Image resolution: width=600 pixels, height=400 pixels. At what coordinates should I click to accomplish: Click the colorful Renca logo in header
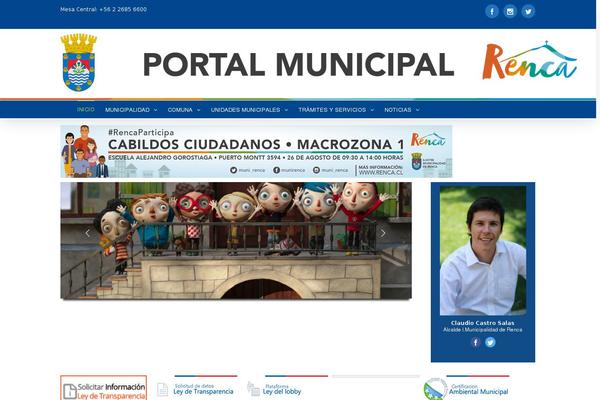click(x=530, y=60)
